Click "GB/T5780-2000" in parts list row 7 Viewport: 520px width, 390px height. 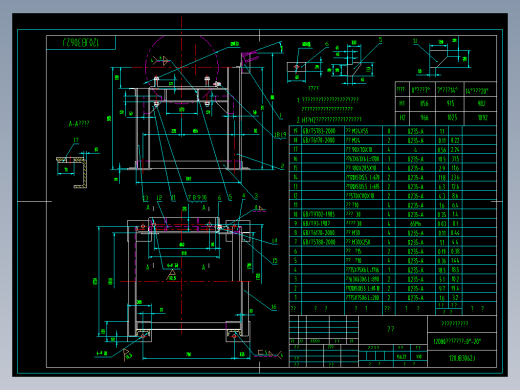click(319, 242)
